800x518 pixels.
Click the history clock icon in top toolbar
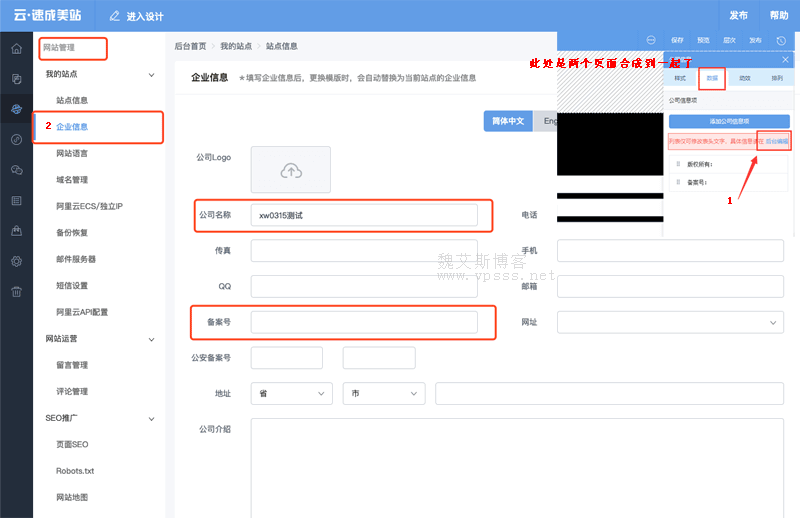(780, 41)
